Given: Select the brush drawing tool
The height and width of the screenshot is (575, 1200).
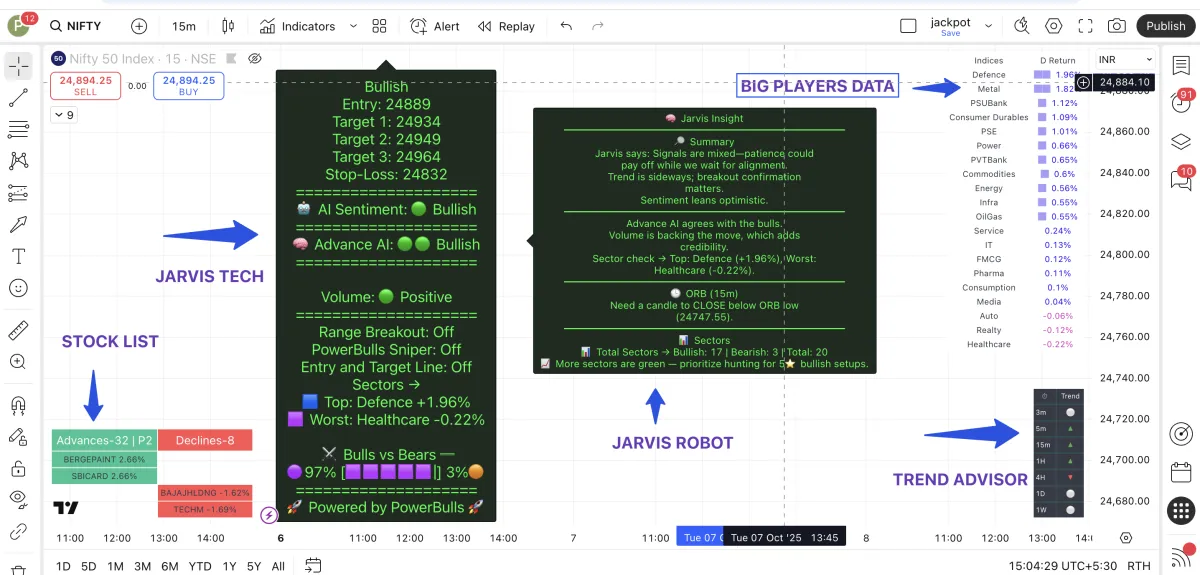Looking at the screenshot, I should (18, 223).
